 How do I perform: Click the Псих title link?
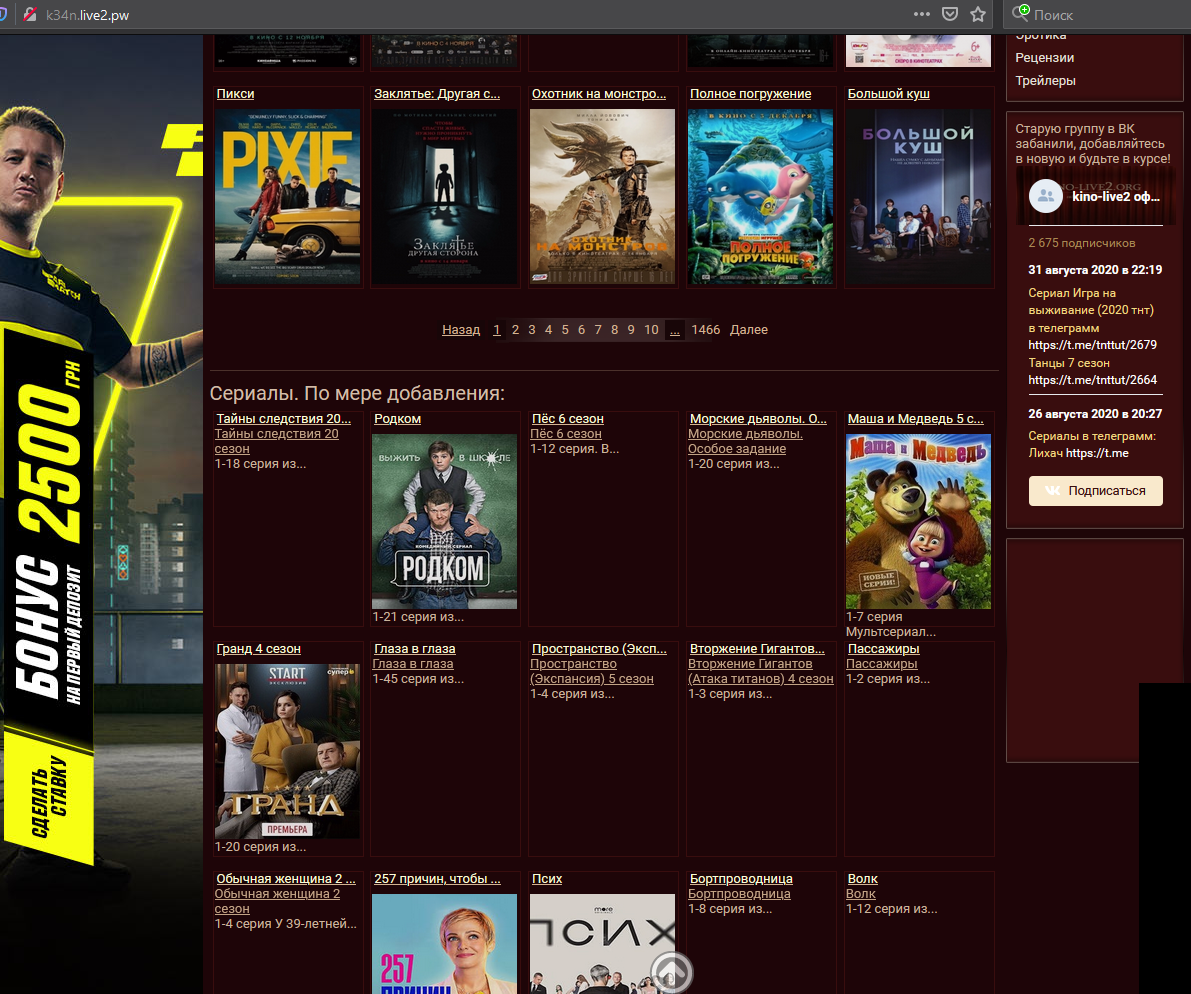(547, 879)
